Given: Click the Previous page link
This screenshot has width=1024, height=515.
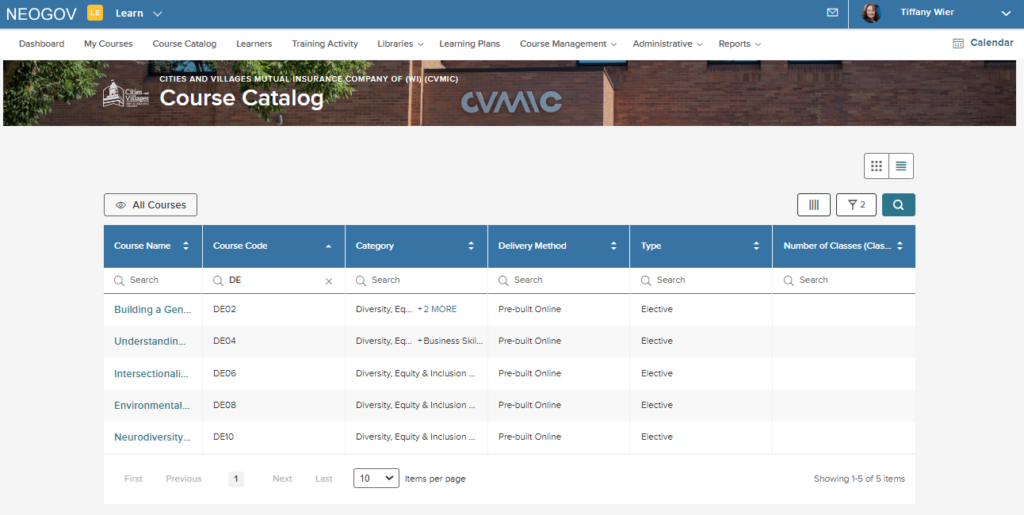Looking at the screenshot, I should click(x=184, y=478).
